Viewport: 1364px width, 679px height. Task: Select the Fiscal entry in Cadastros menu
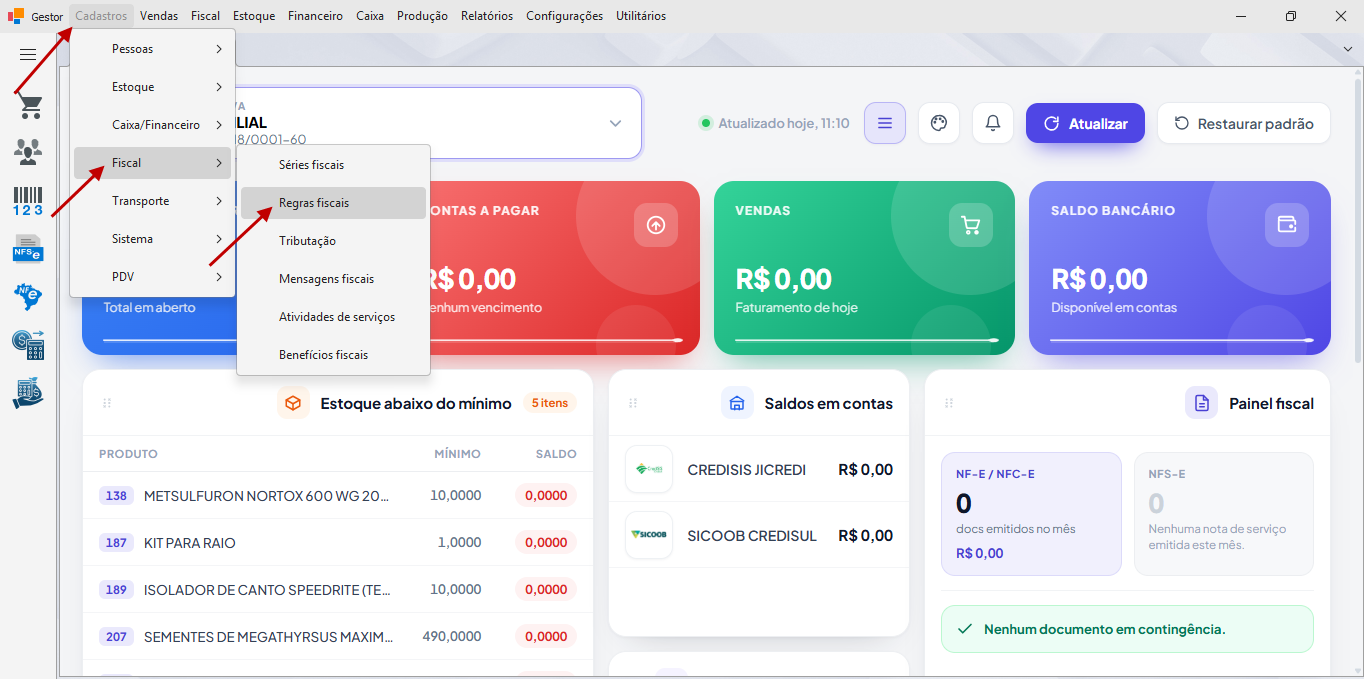point(152,163)
